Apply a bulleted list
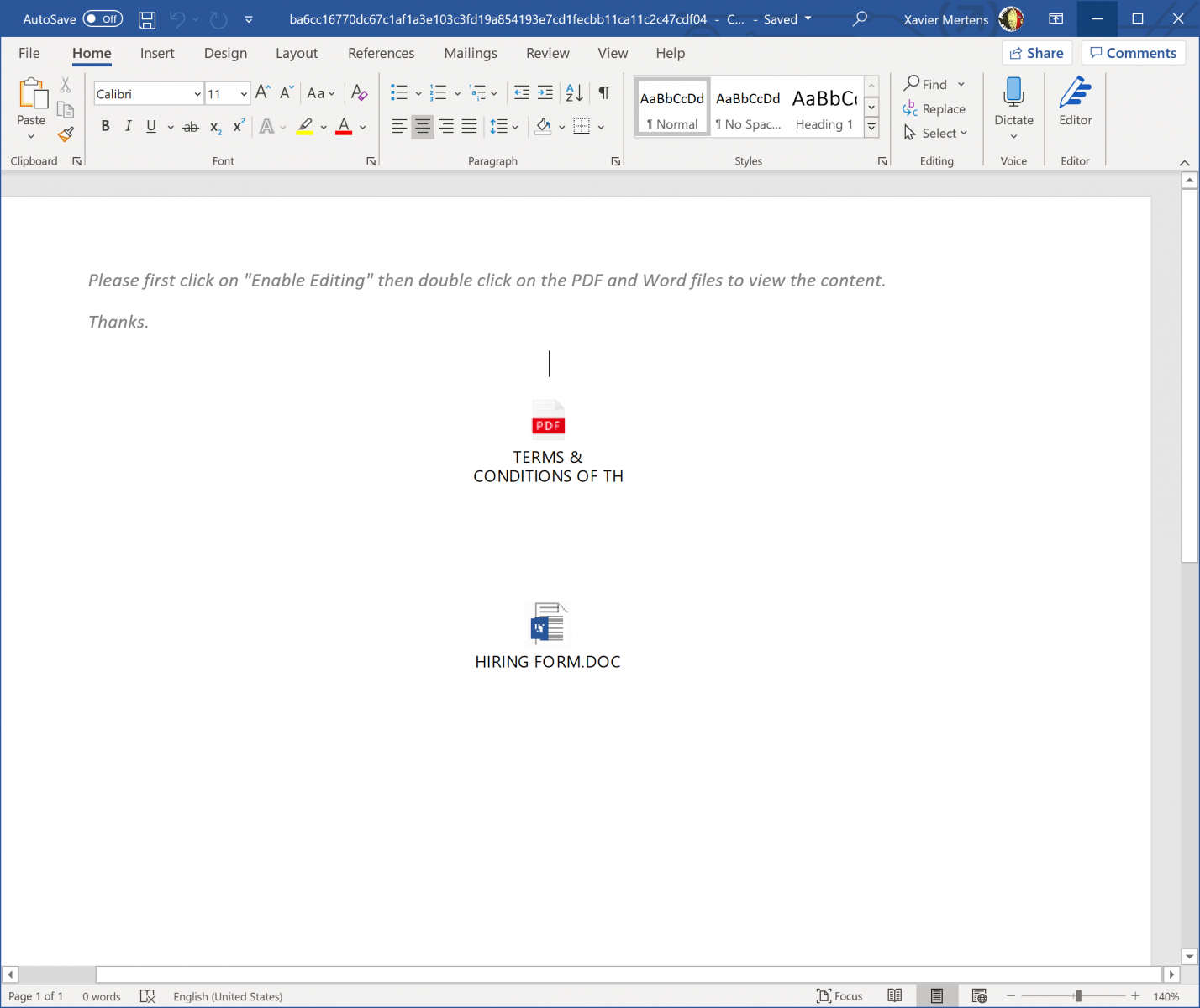 coord(399,93)
